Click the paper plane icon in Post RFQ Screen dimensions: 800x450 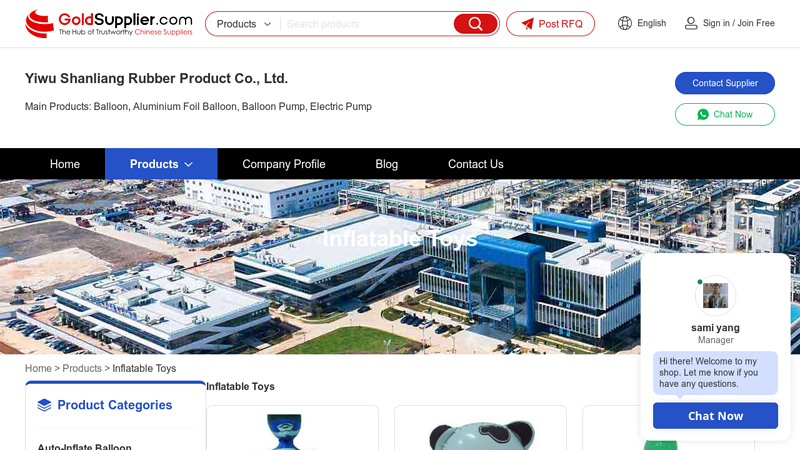coord(528,24)
